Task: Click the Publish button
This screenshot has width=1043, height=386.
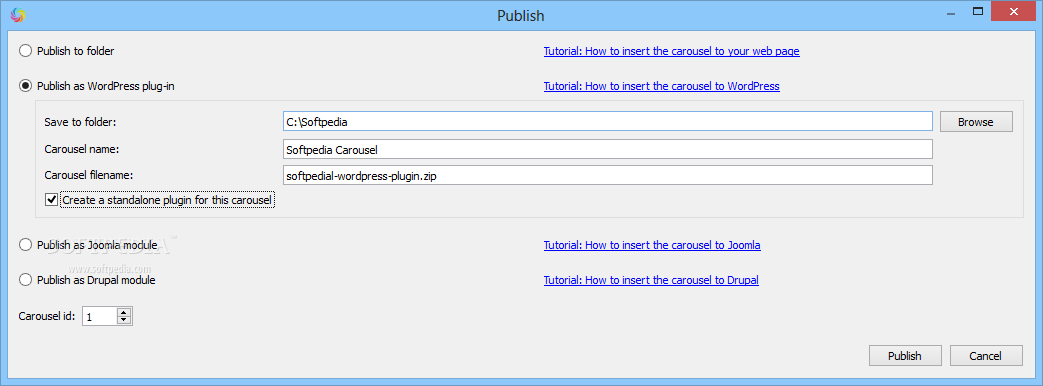Action: pos(905,355)
